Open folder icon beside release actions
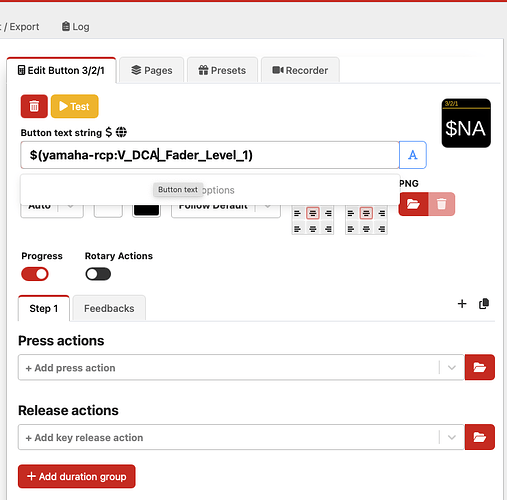Viewport: 507px width, 500px height. (480, 437)
